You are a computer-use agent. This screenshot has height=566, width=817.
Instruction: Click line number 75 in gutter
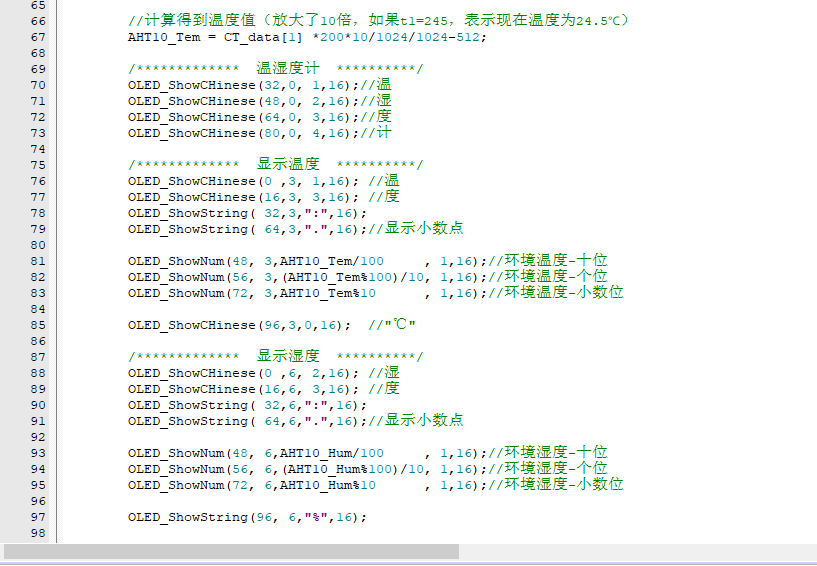[x=38, y=165]
